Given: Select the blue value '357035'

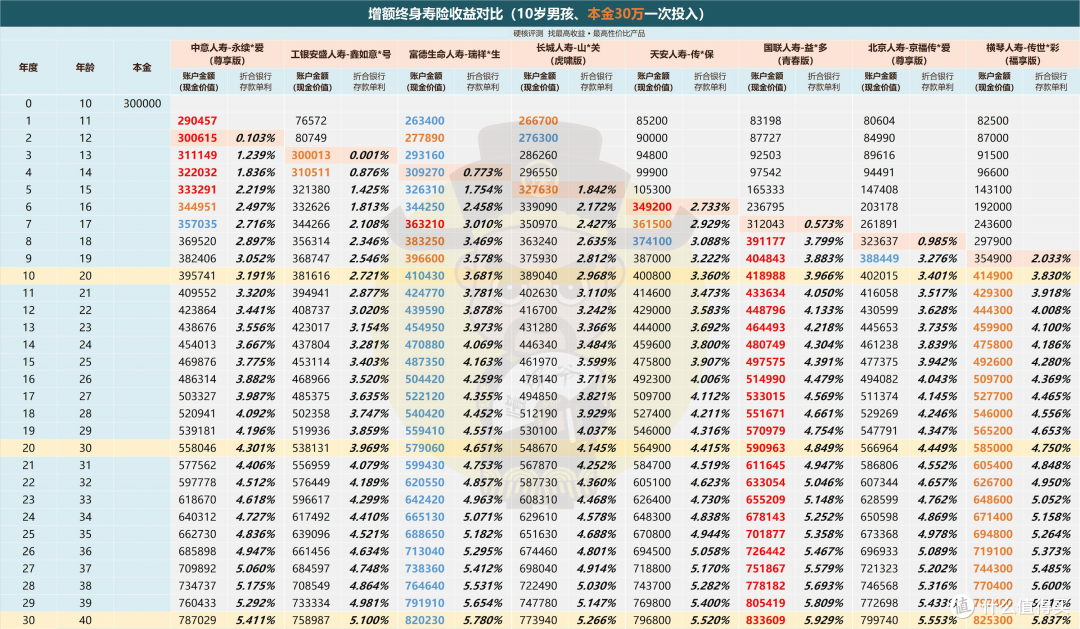Looking at the screenshot, I should pos(197,224).
